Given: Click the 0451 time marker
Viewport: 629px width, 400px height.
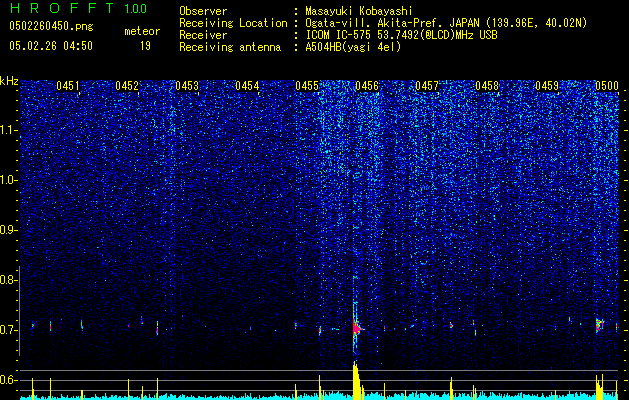Looking at the screenshot, I should [67, 86].
